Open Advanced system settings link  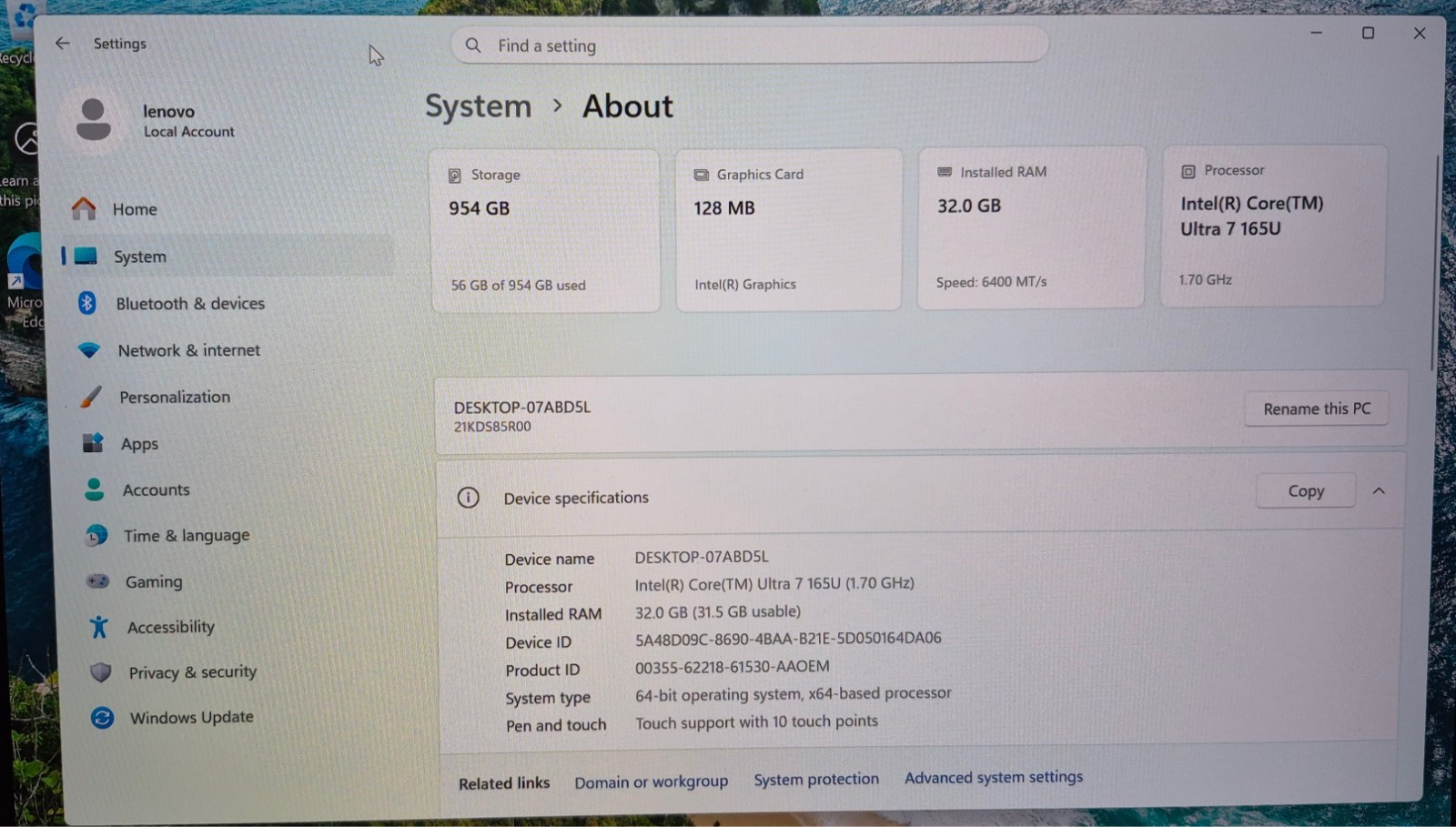pyautogui.click(x=993, y=777)
